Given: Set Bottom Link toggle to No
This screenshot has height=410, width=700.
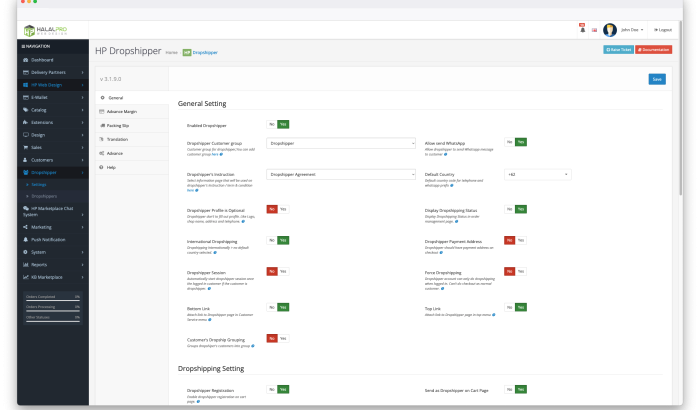Looking at the screenshot, I should click(271, 307).
